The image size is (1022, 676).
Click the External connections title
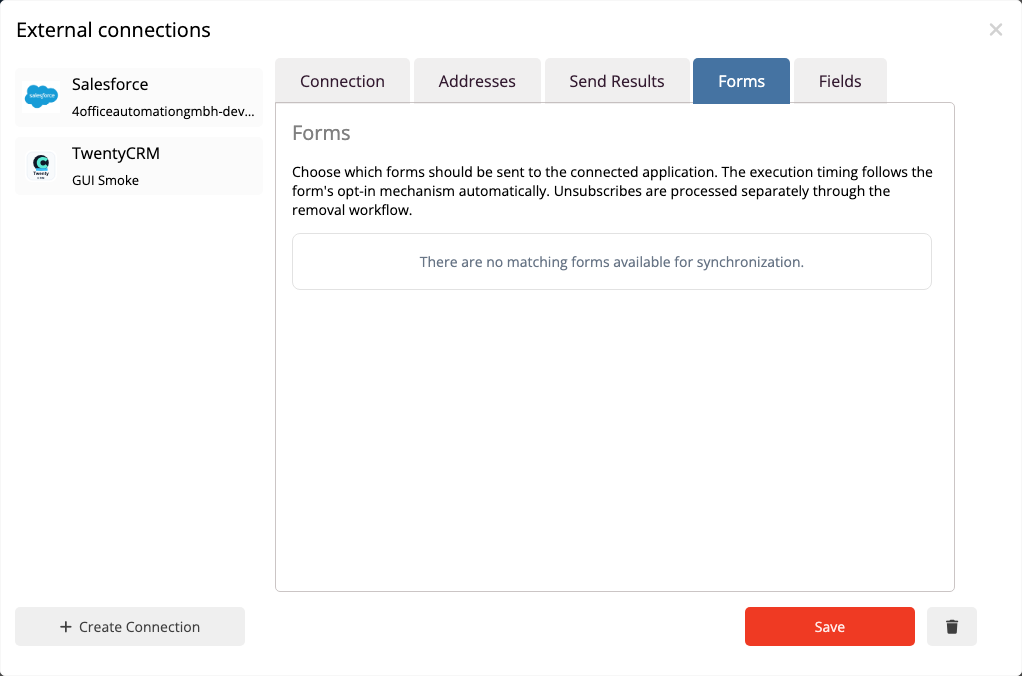tap(113, 30)
